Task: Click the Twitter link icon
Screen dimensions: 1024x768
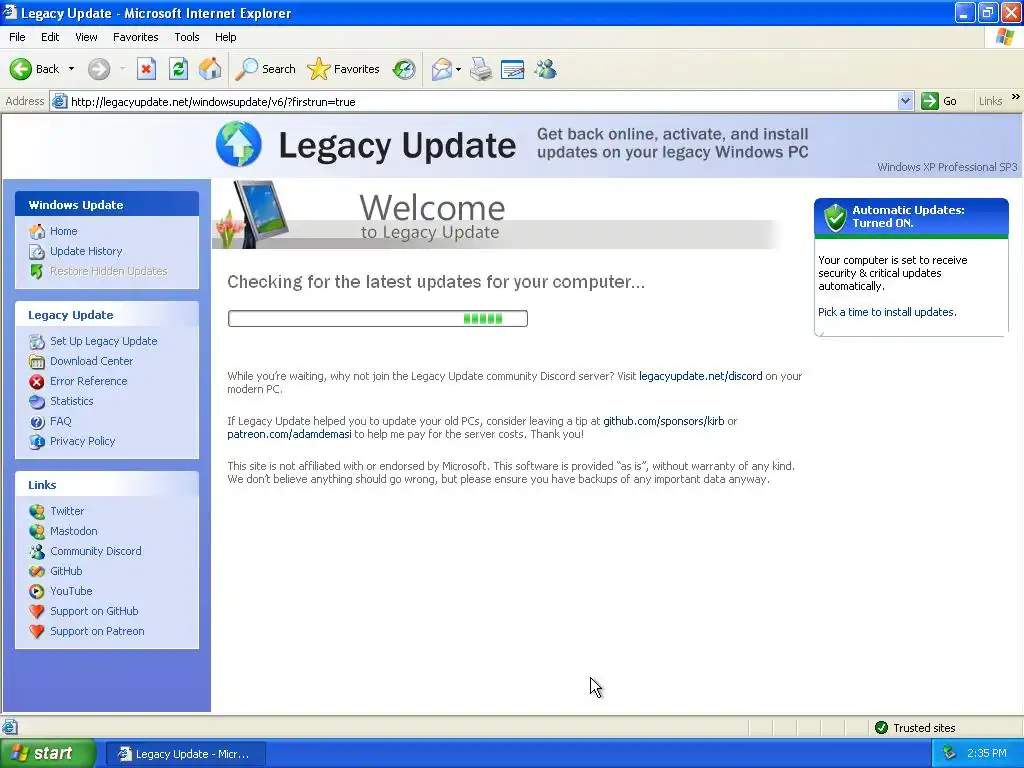Action: 37,511
